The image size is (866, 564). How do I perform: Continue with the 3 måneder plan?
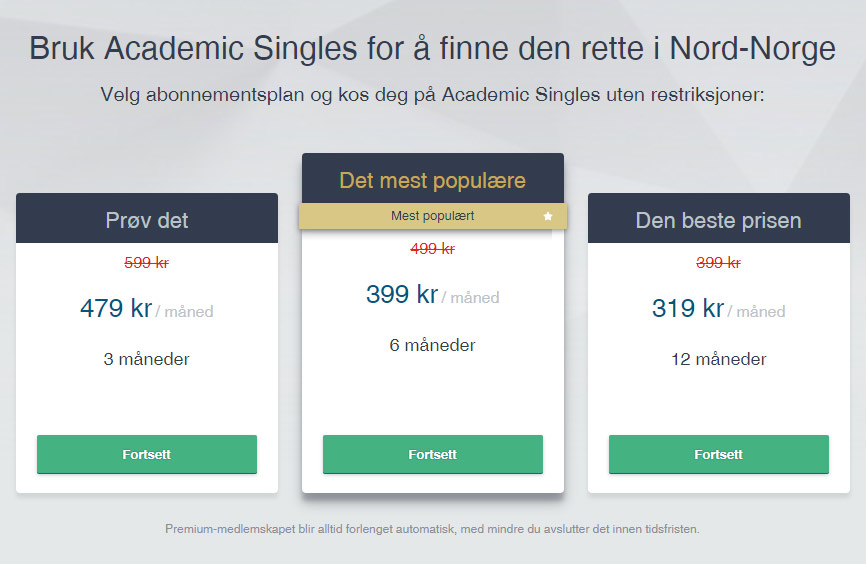click(147, 454)
